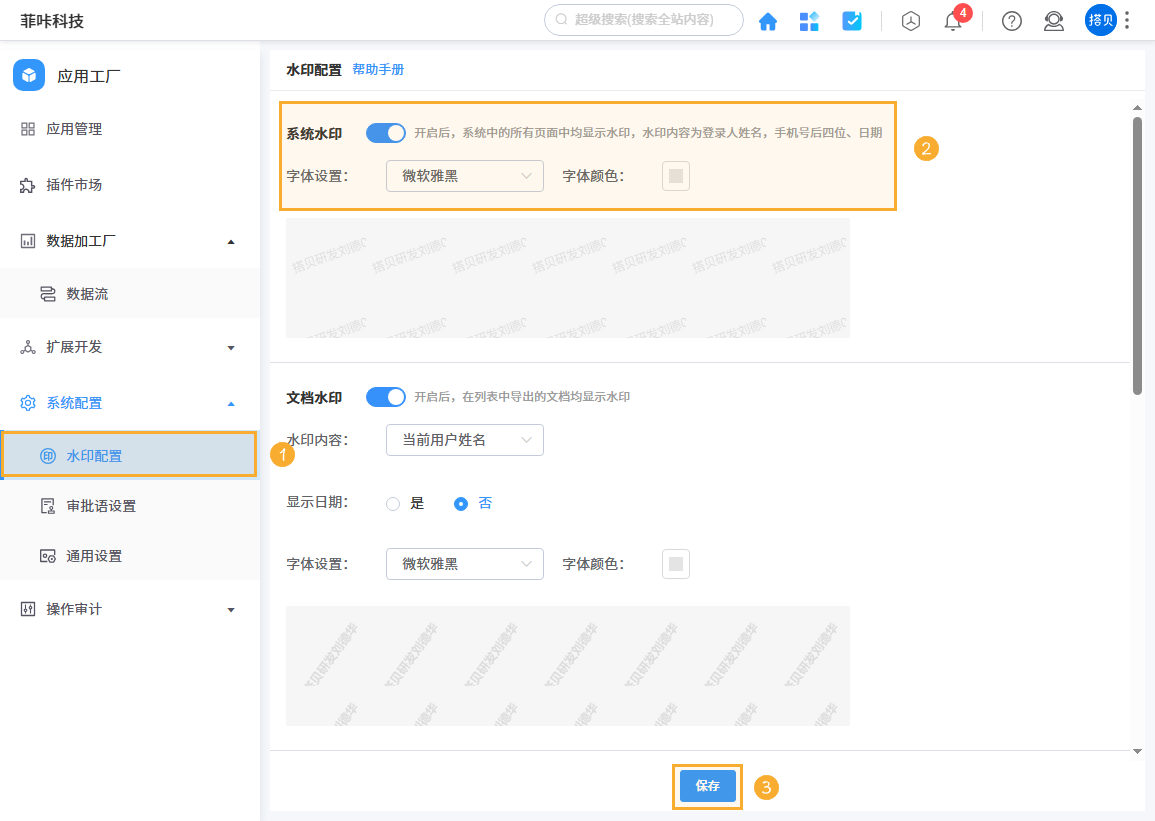The height and width of the screenshot is (821, 1155).
Task: Open the blue task checkbox icon
Action: (851, 20)
